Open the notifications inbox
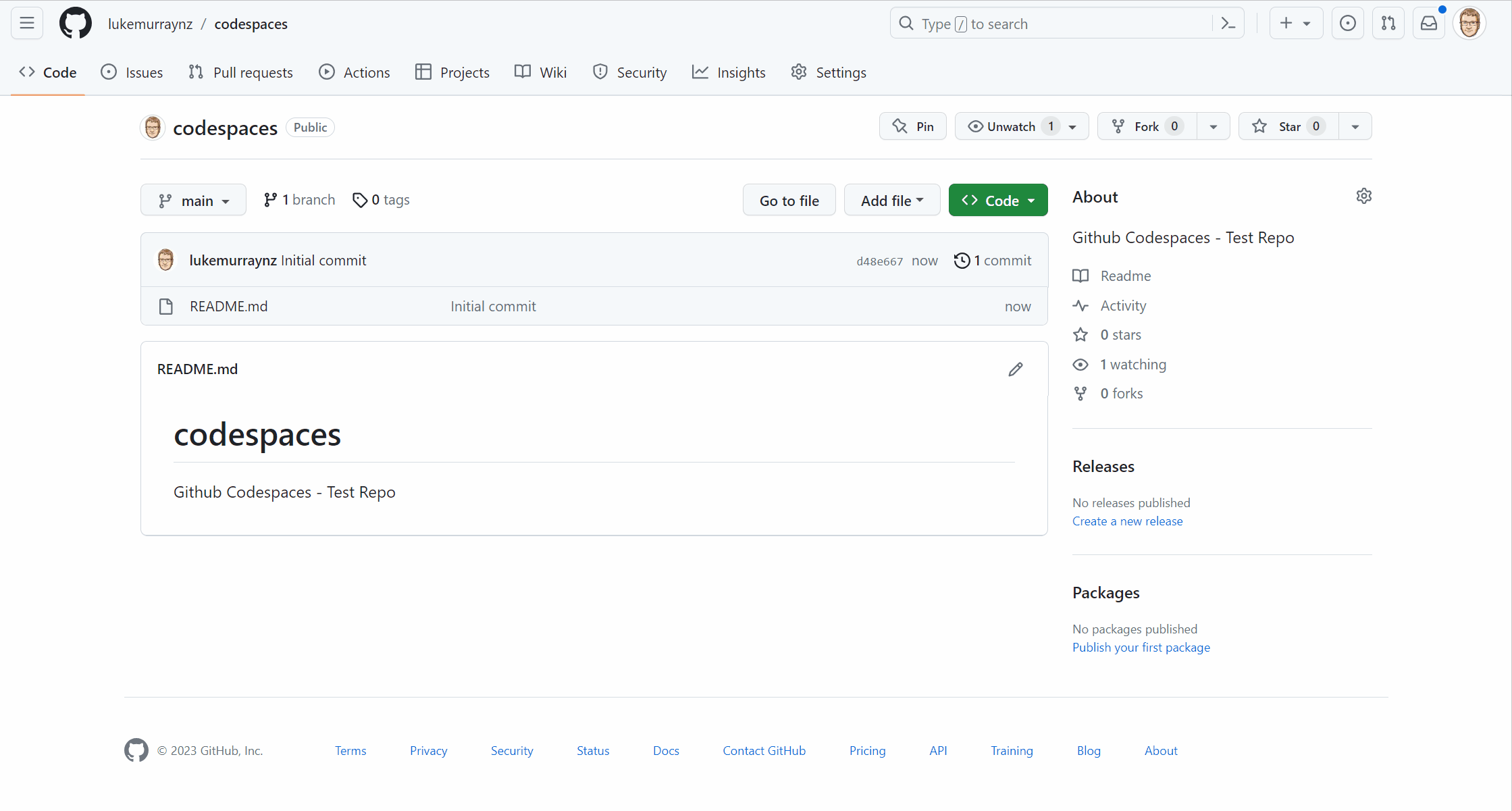The height and width of the screenshot is (811, 1512). point(1428,24)
